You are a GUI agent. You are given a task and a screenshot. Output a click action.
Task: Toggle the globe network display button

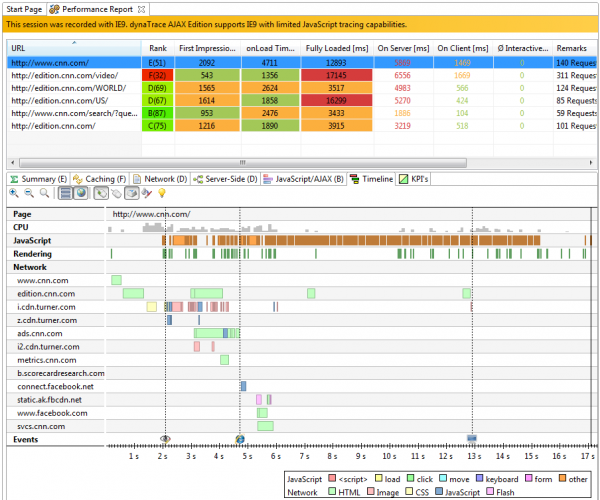pos(81,193)
